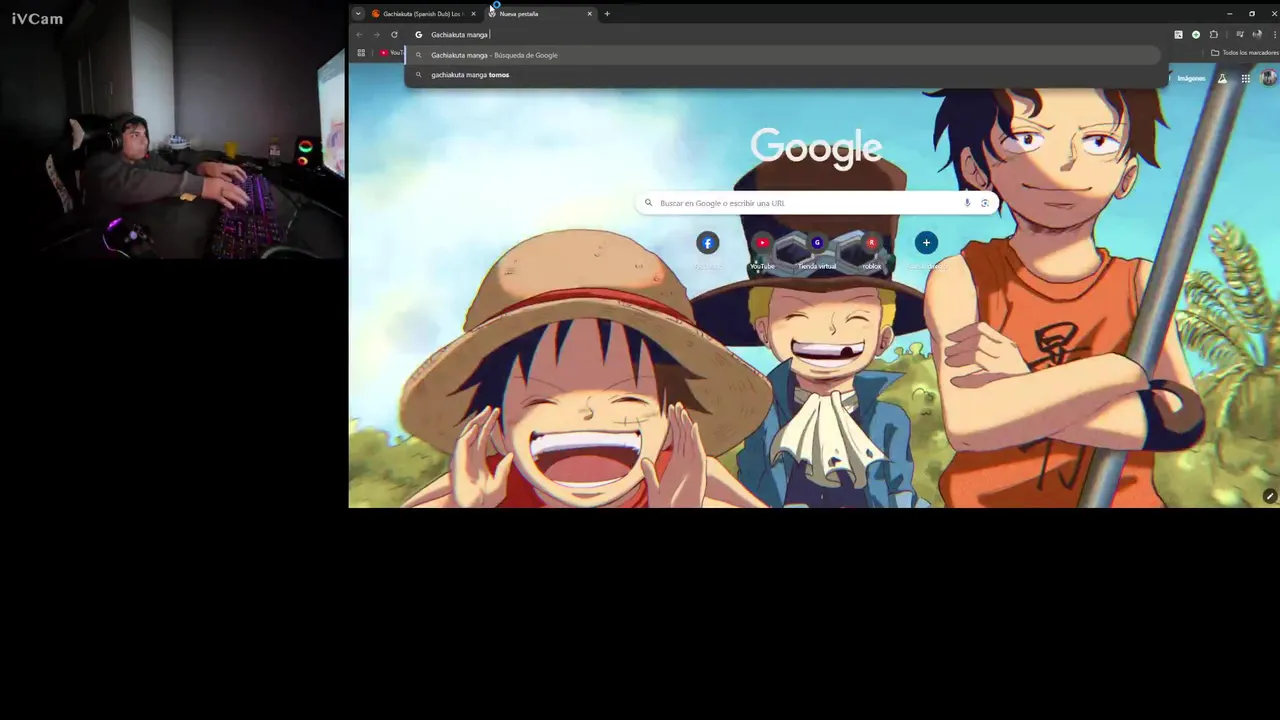1280x720 pixels.
Task: Open the Google account avatar on the page
Action: (x=1269, y=78)
